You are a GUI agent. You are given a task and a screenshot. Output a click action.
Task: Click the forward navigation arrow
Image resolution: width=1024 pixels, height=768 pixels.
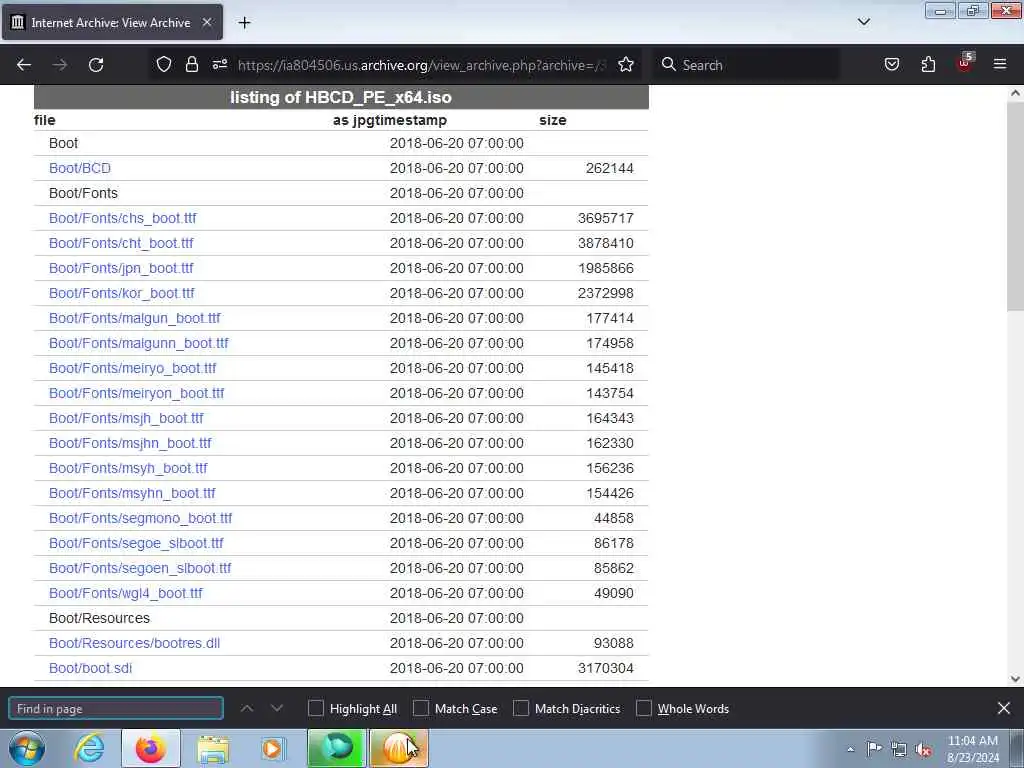[60, 65]
